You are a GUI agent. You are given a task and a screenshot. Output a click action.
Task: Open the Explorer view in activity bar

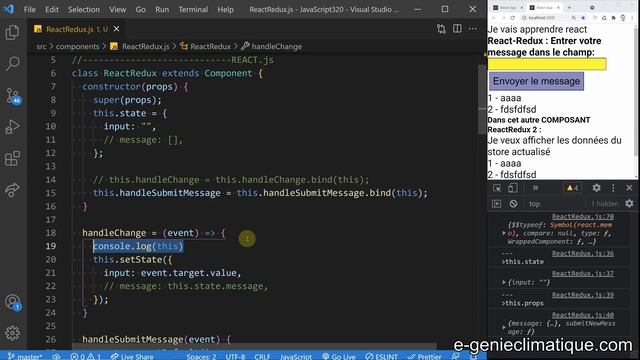[x=12, y=33]
